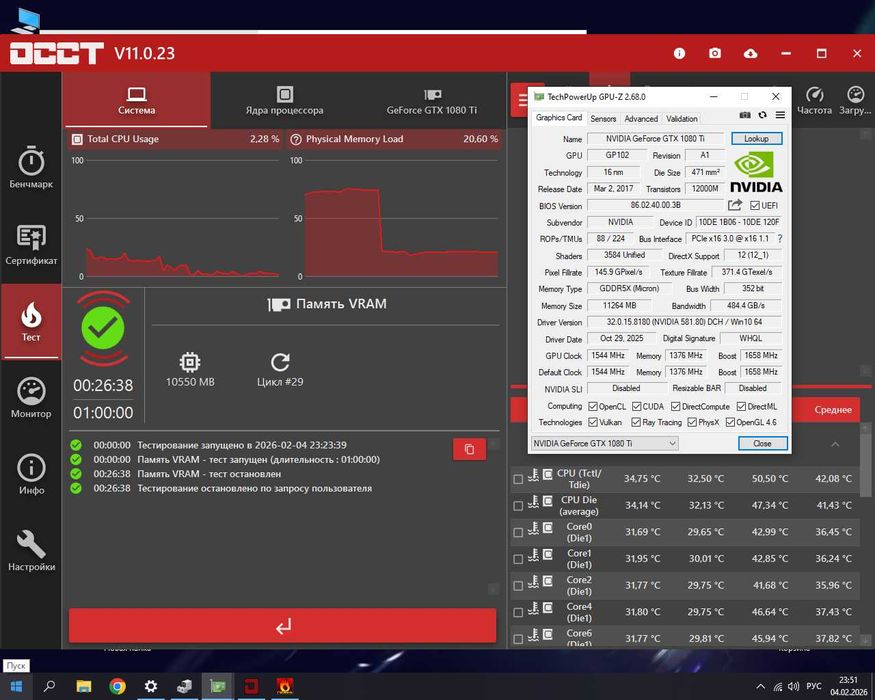Toggle the DirectCompute checkbox
This screenshot has height=700, width=875.
click(676, 406)
